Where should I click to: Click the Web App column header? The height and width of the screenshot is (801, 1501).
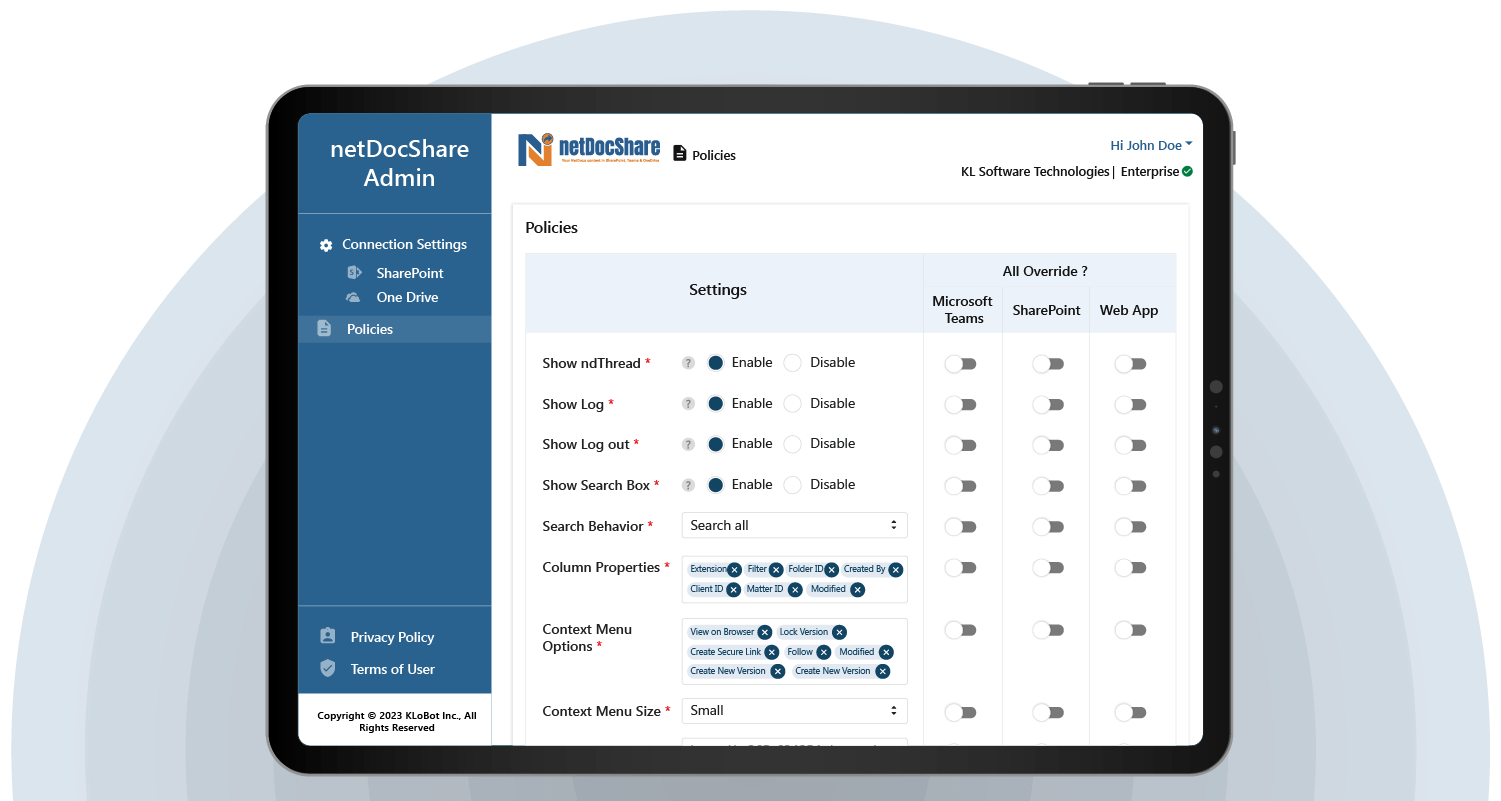[x=1129, y=310]
